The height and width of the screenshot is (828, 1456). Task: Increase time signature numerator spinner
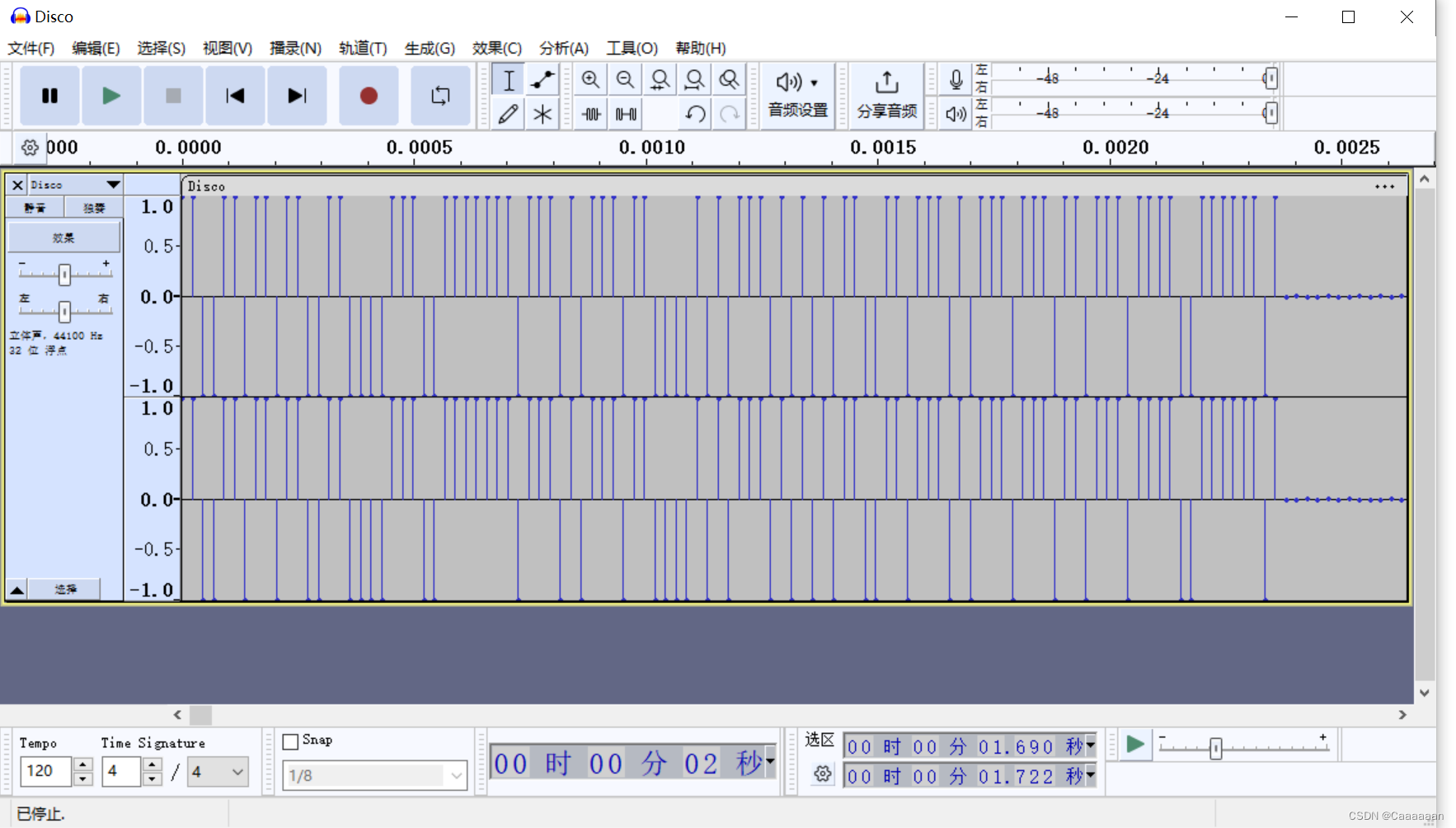tap(152, 764)
